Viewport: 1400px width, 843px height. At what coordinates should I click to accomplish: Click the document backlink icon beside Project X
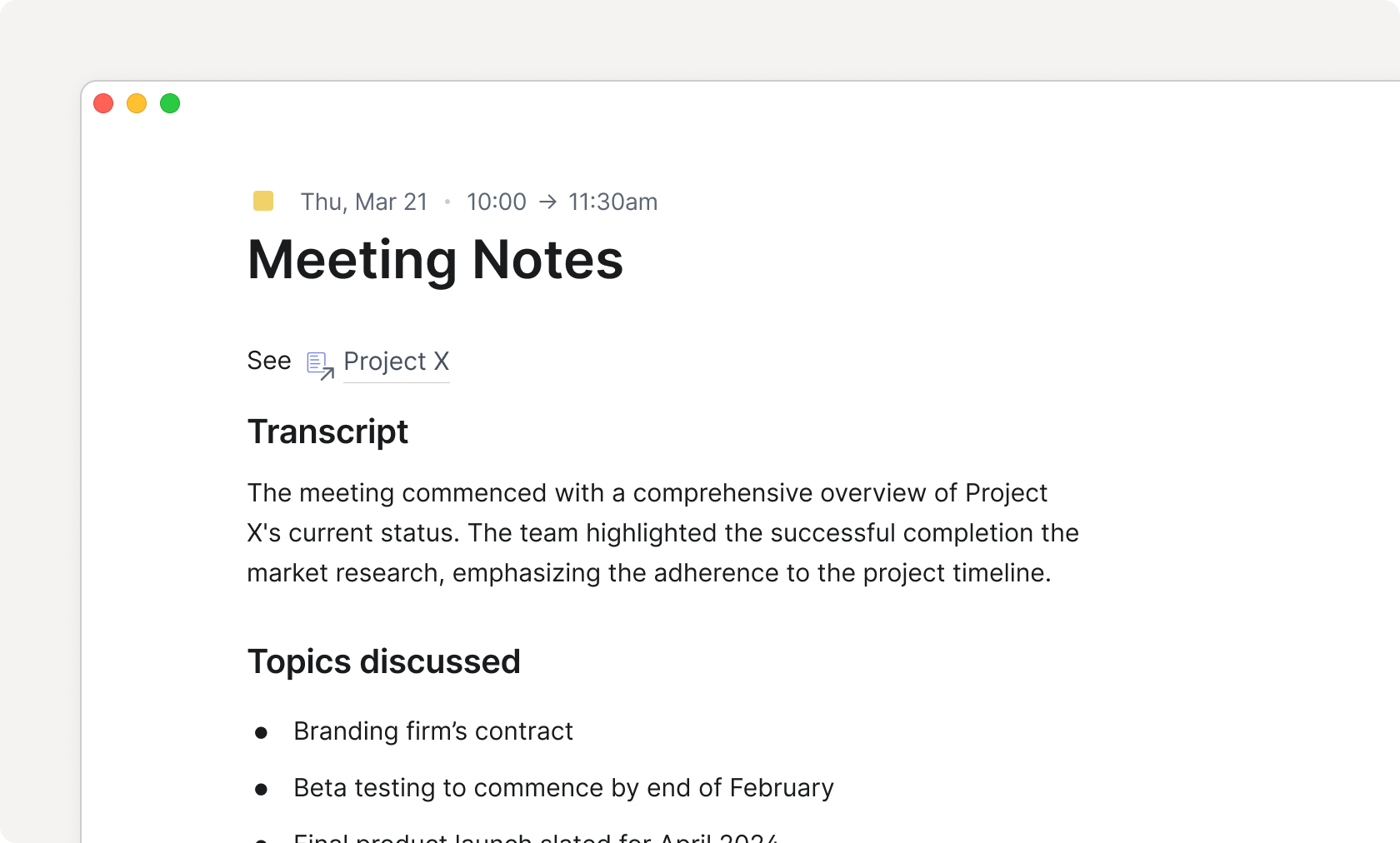click(320, 364)
